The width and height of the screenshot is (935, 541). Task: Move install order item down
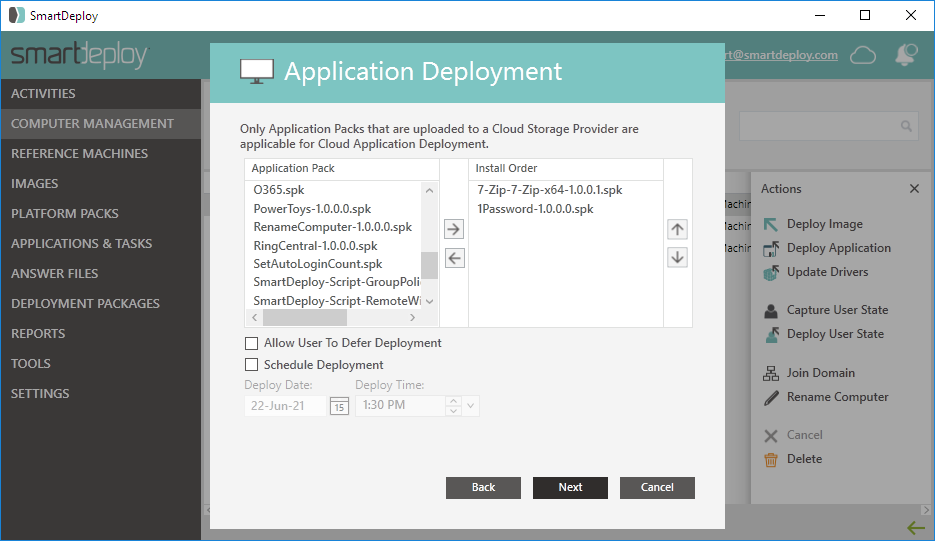pos(677,258)
